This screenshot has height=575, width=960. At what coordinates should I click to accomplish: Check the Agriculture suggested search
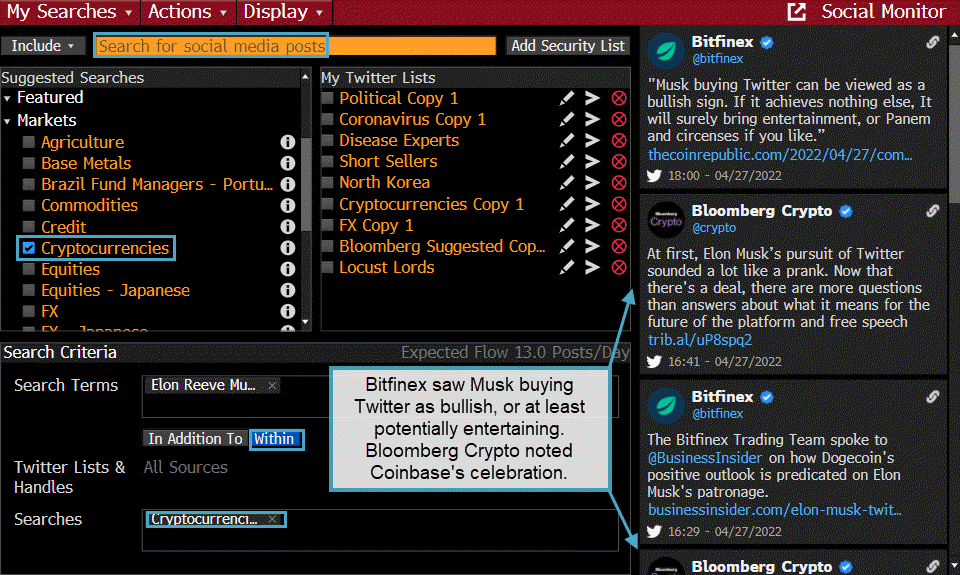(28, 142)
